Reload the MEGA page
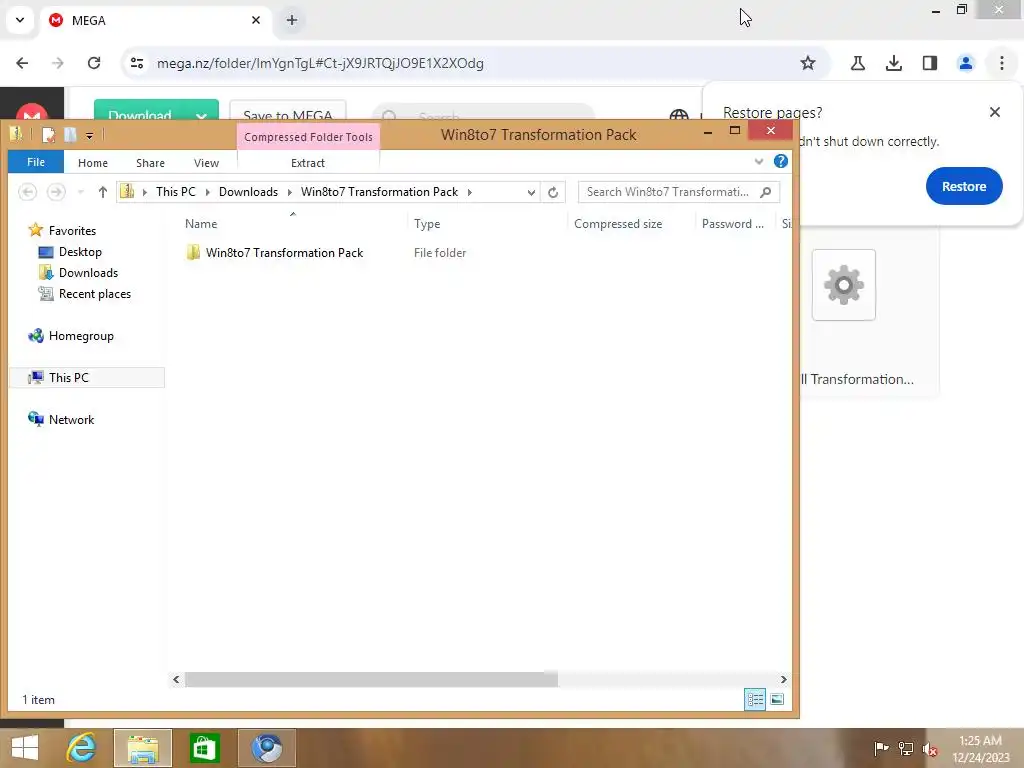Viewport: 1024px width, 768px height. click(x=94, y=63)
